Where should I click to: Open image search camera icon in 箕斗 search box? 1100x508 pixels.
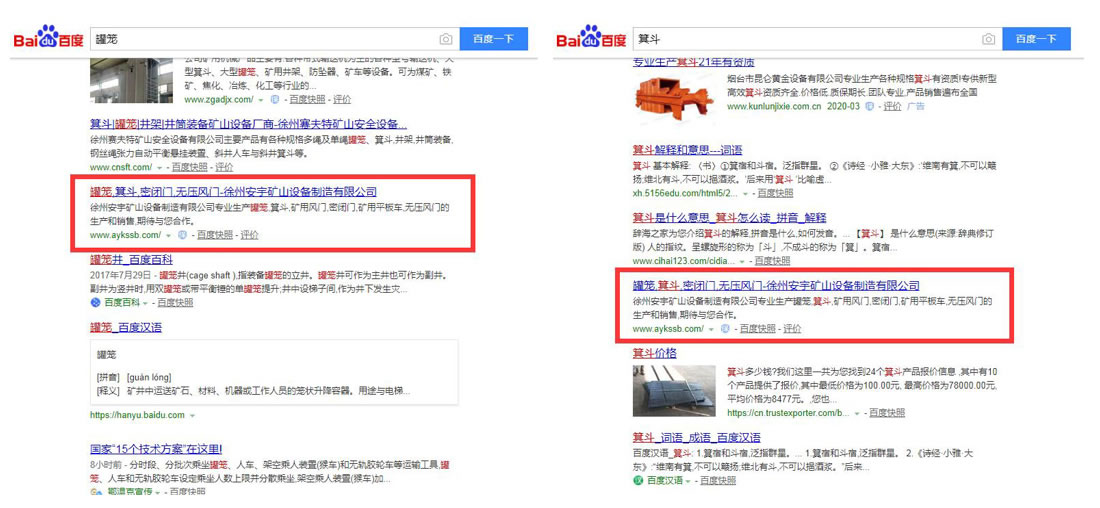(988, 39)
